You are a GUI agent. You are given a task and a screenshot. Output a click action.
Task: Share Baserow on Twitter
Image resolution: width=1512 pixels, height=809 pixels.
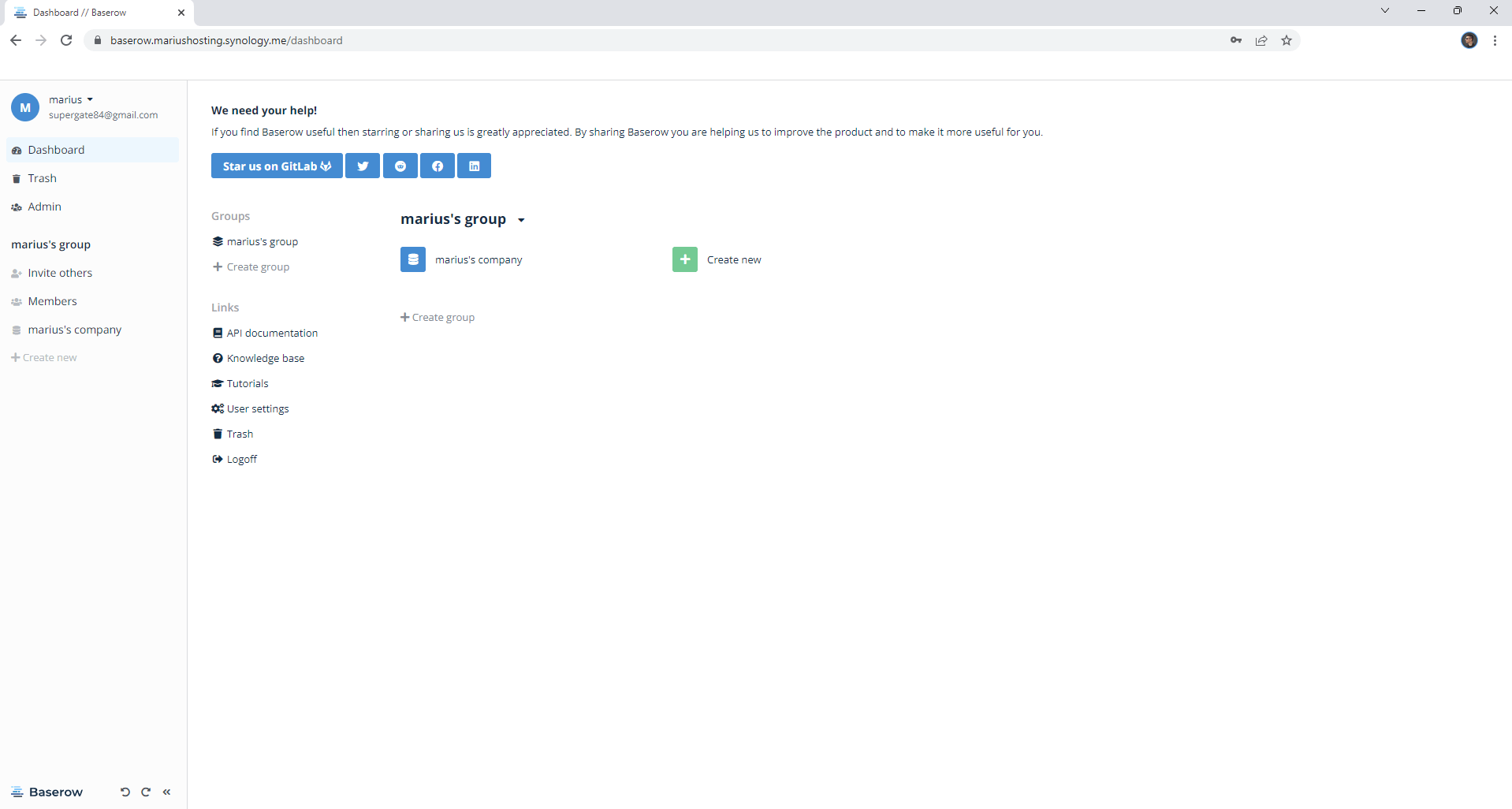363,166
